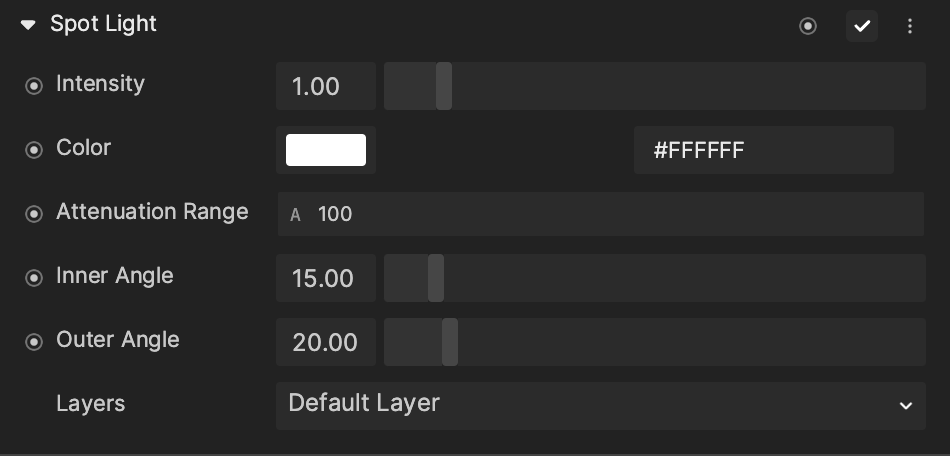Viewport: 950px width, 456px height.
Task: Click the keyframe dot icon beside Color
Action: coord(34,150)
